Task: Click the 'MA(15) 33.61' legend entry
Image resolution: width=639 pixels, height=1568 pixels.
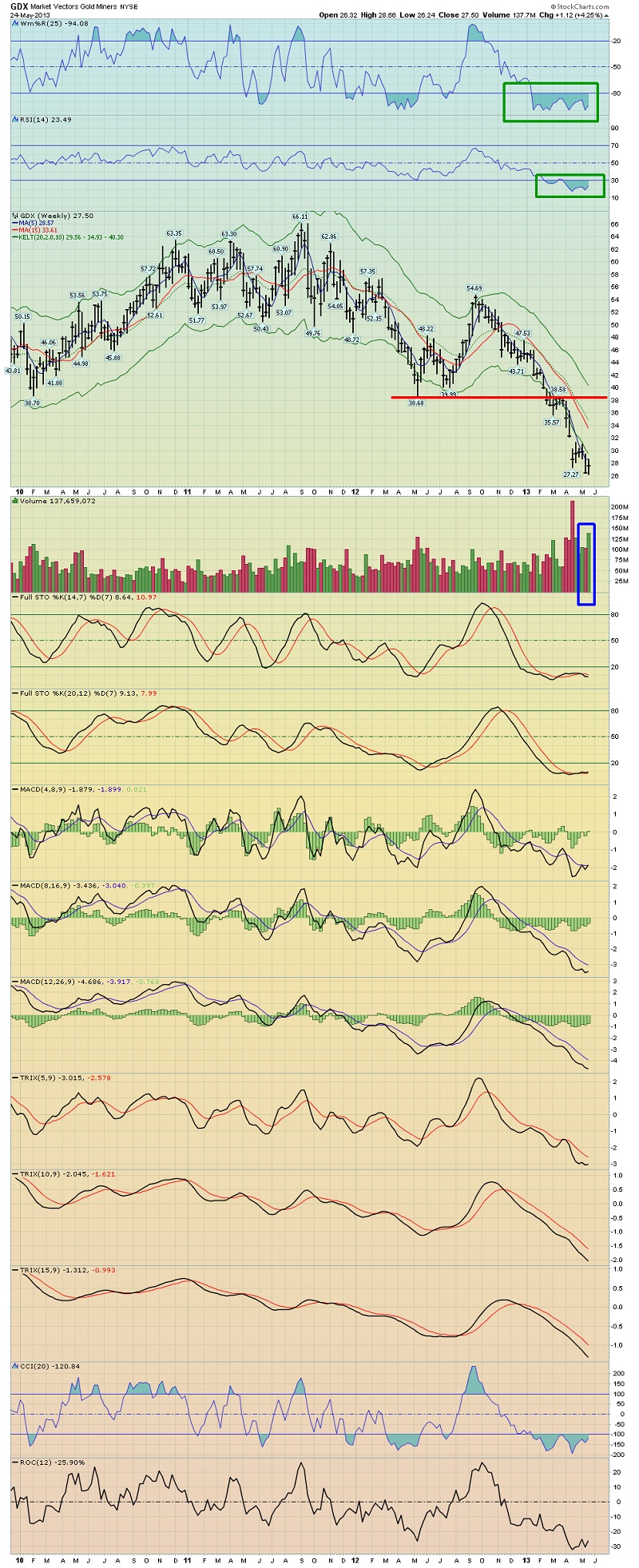Action: (x=34, y=229)
